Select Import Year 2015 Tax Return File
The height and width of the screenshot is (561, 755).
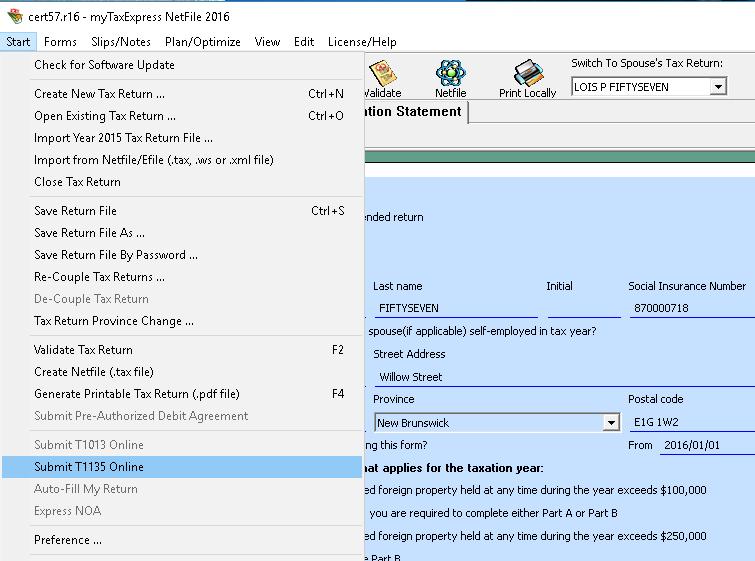(182, 138)
